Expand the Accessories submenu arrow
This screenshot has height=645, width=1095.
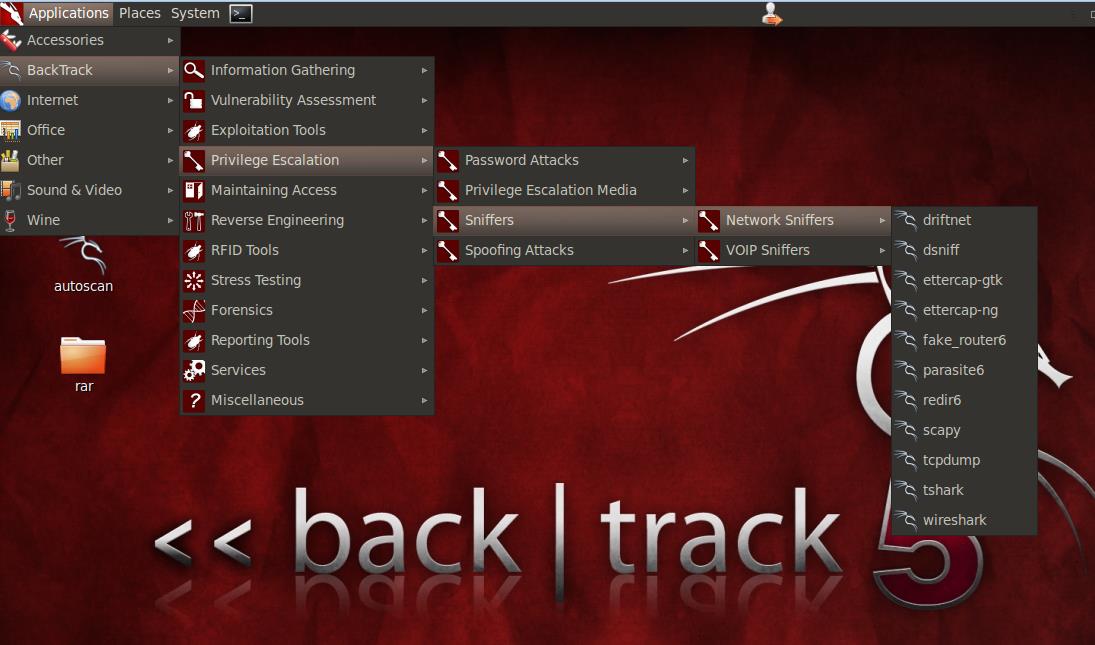(170, 40)
